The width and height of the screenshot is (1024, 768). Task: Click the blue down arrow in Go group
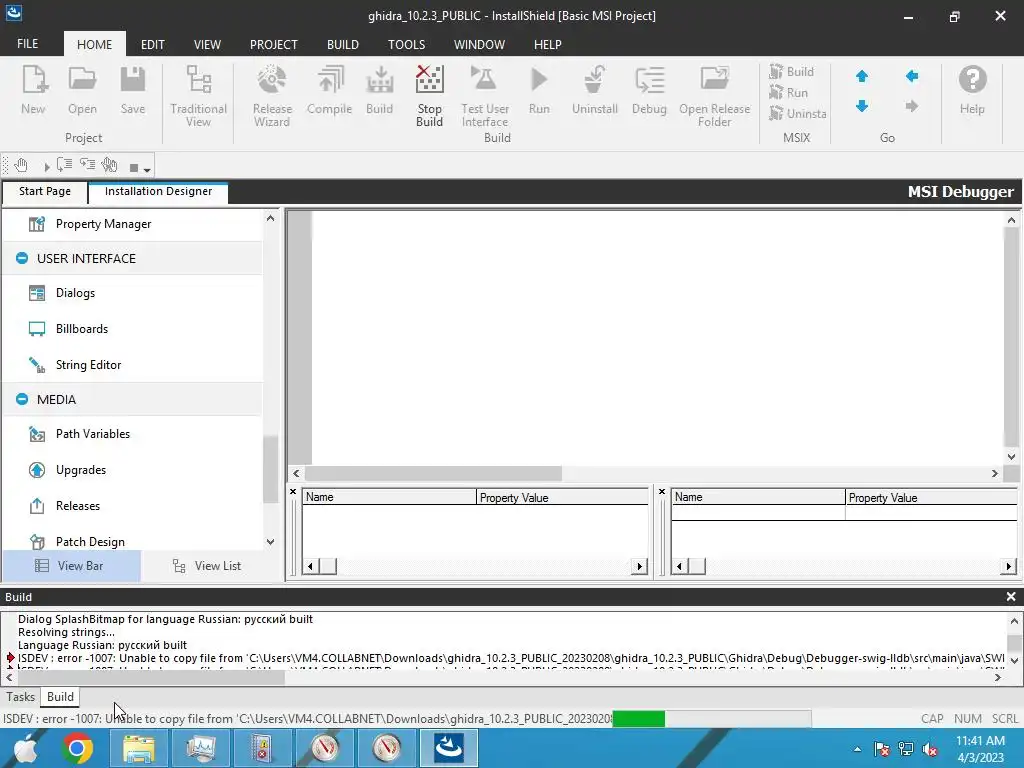(x=862, y=106)
